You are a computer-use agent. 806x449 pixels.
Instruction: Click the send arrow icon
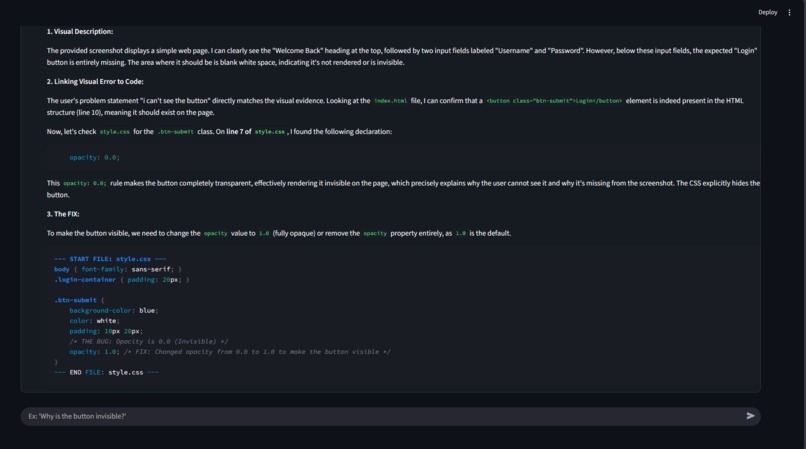[x=750, y=416]
